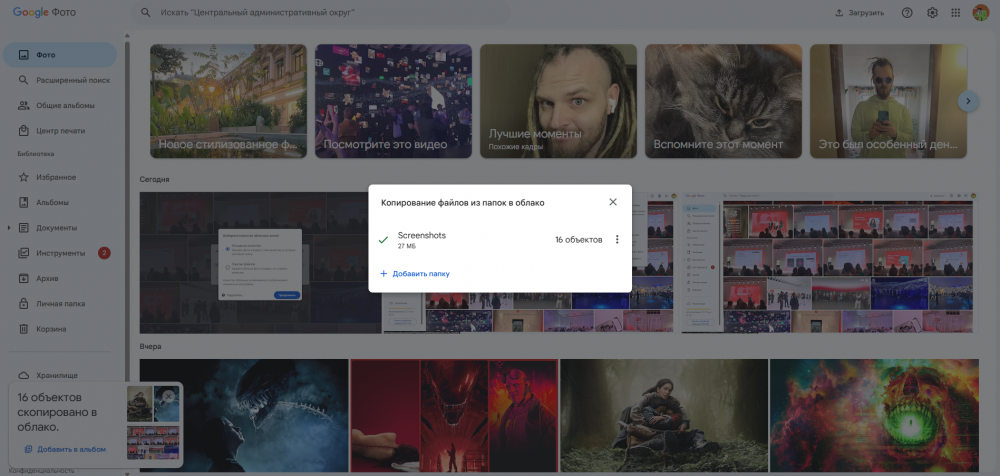Open Вспомните этот момент memory card
Image resolution: width=1000 pixels, height=476 pixels.
pyautogui.click(x=723, y=101)
